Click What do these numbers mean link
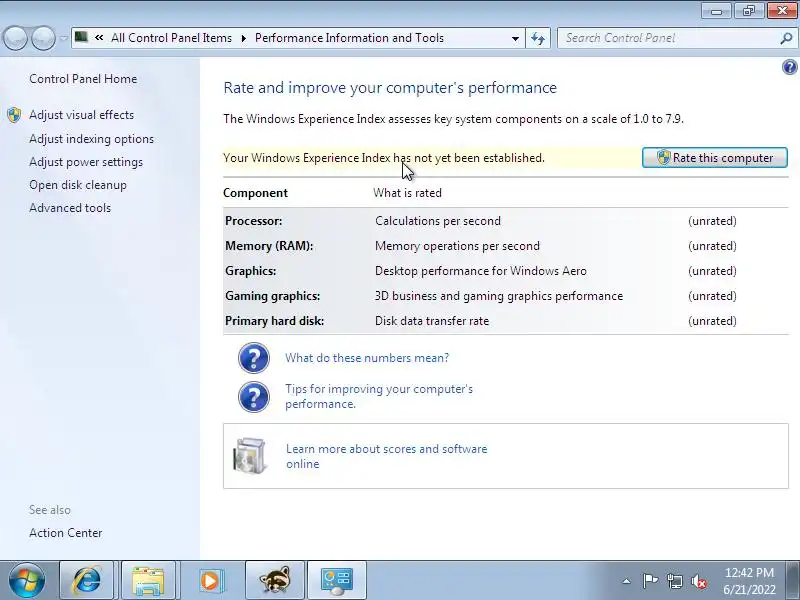 pos(367,358)
